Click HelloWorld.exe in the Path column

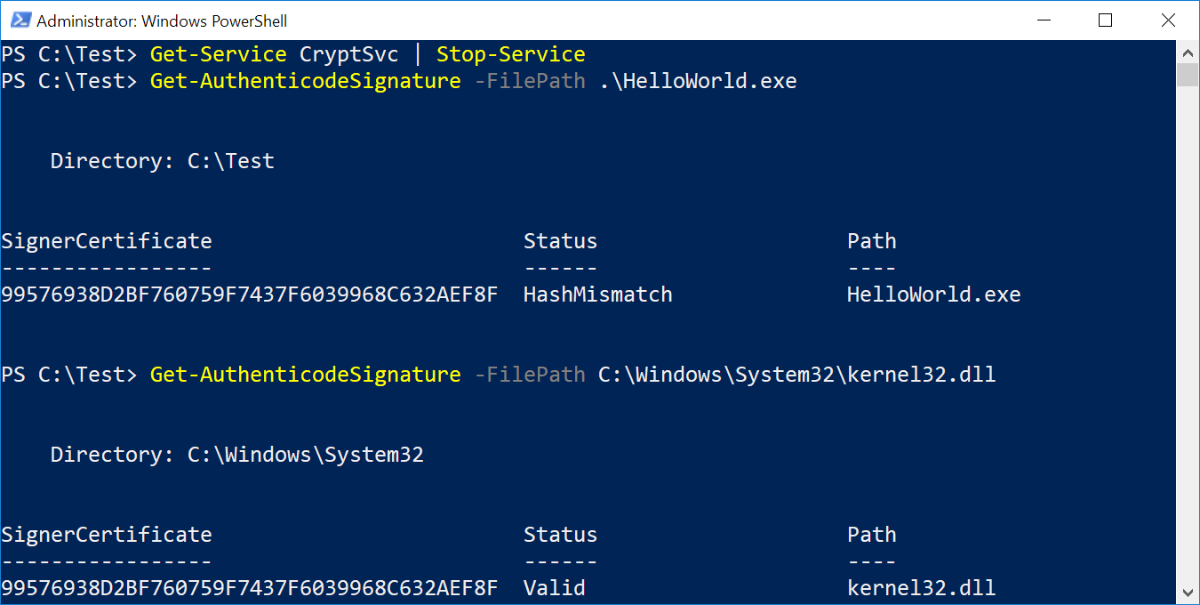[933, 295]
